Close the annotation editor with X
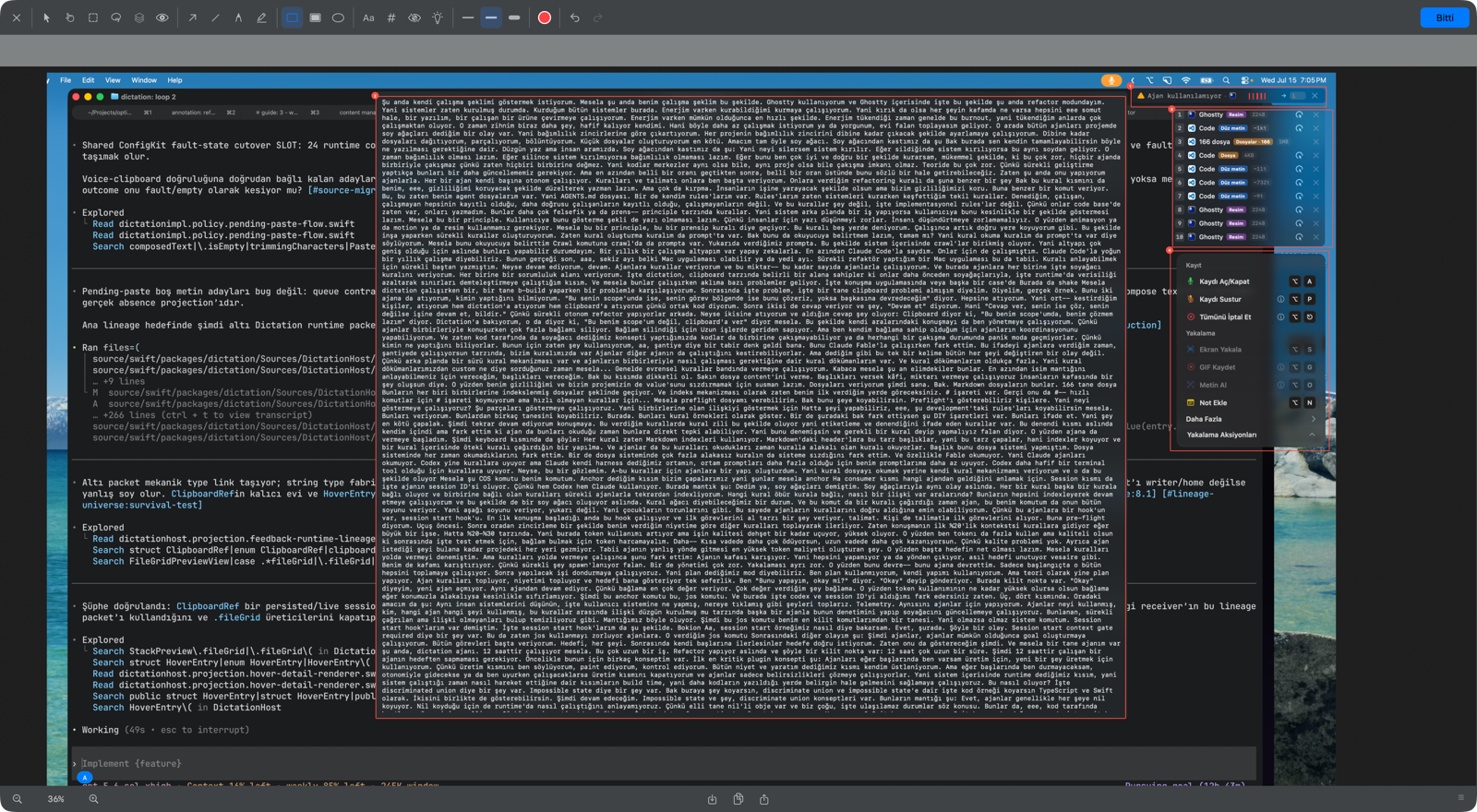This screenshot has height=812, width=1477. tap(17, 18)
